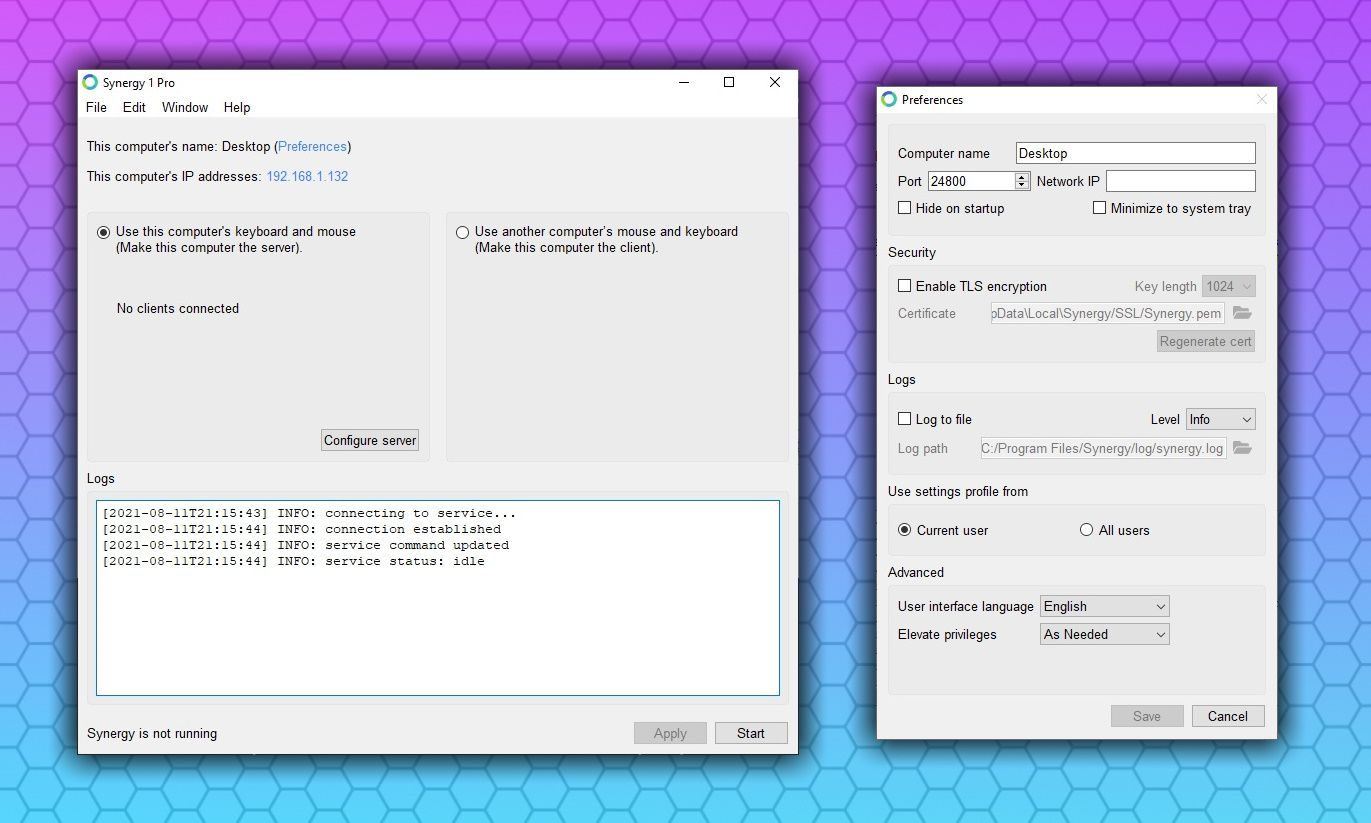Open the Edit menu
The height and width of the screenshot is (823, 1371).
pos(134,107)
